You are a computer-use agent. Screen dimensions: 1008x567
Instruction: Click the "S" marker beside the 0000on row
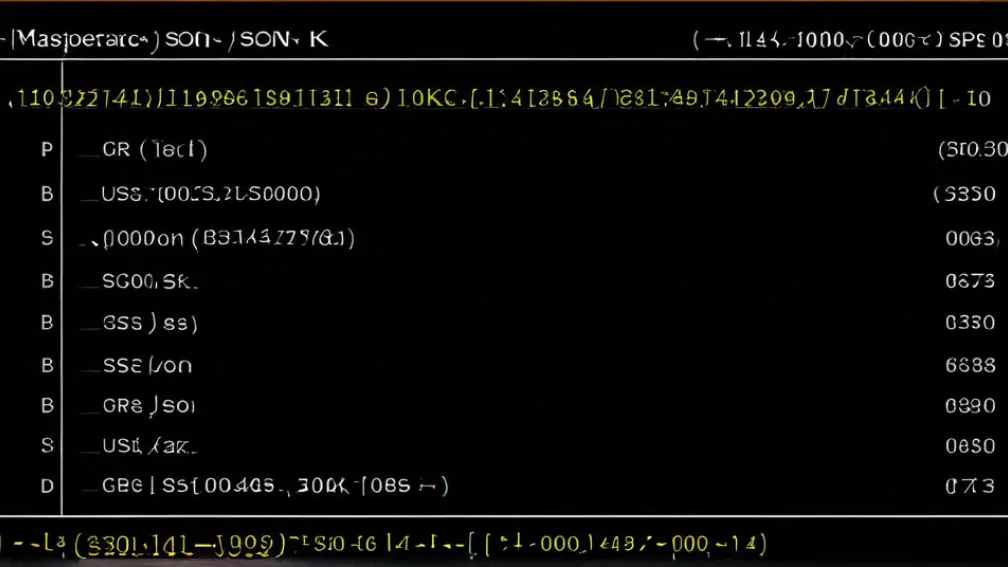coord(47,238)
